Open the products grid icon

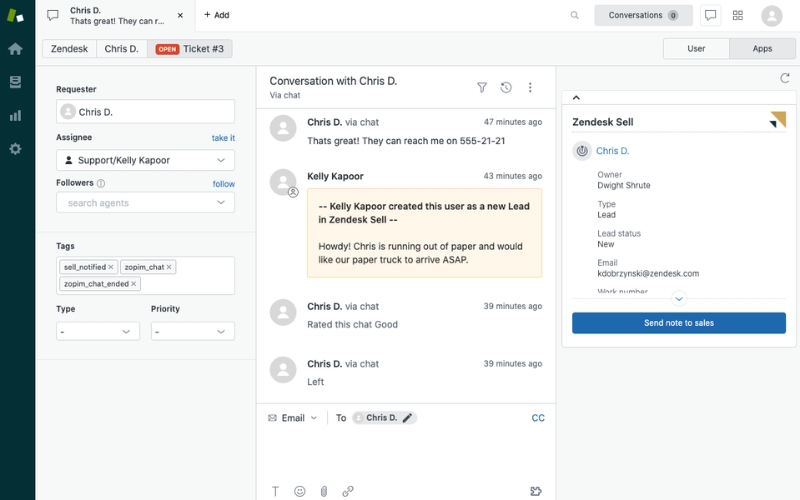tap(738, 15)
